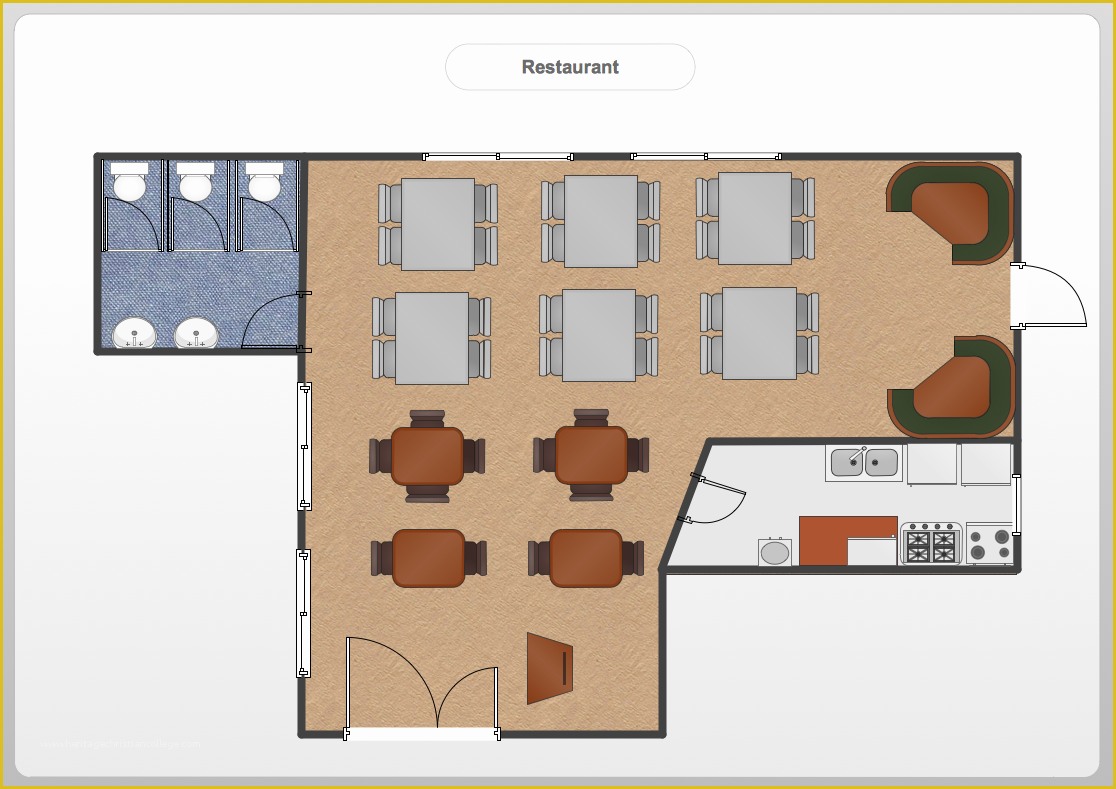Select the rightmost toilet stall door
1116x789 pixels.
pos(268,224)
